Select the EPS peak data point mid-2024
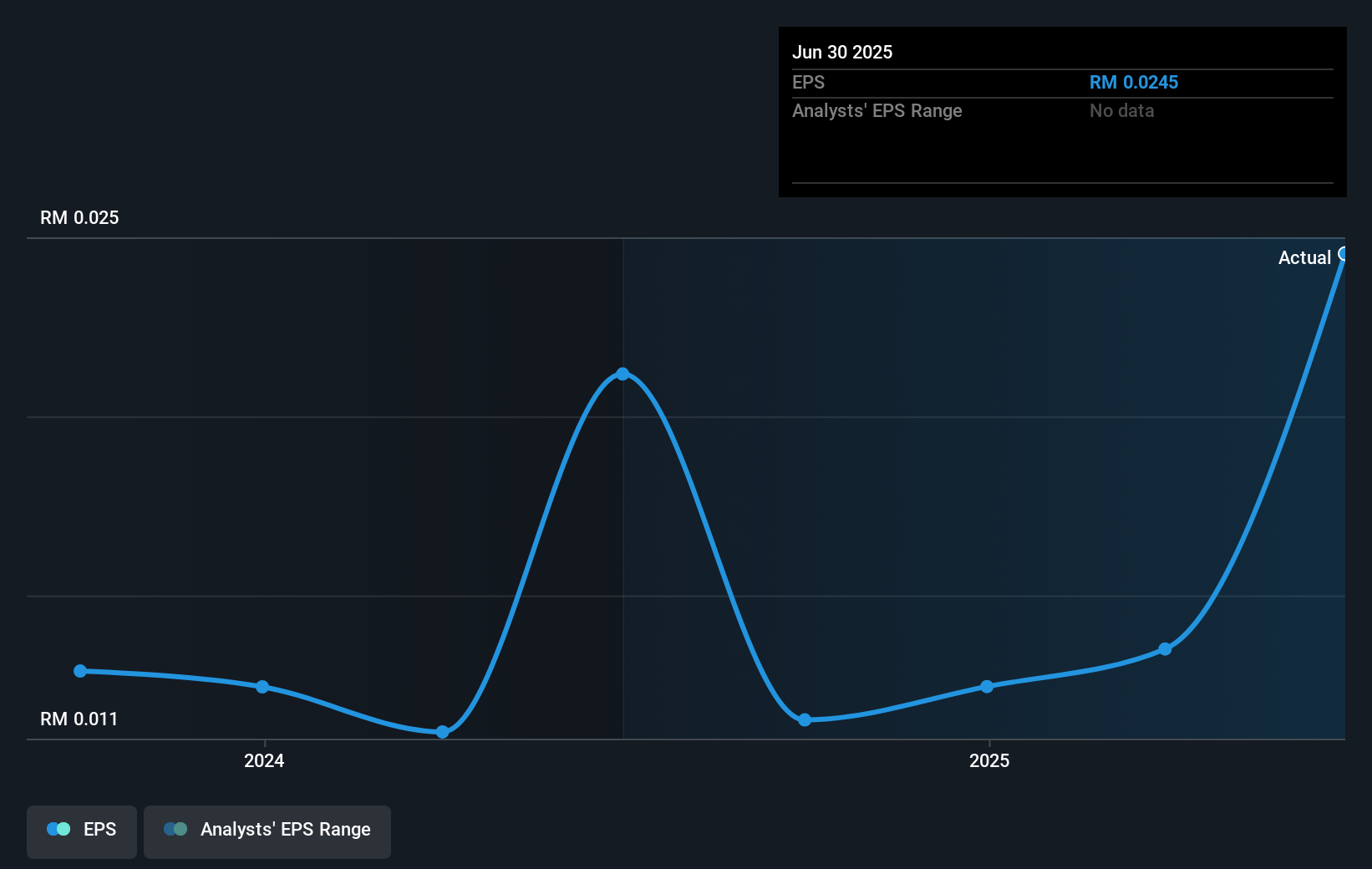1372x869 pixels. coord(622,374)
